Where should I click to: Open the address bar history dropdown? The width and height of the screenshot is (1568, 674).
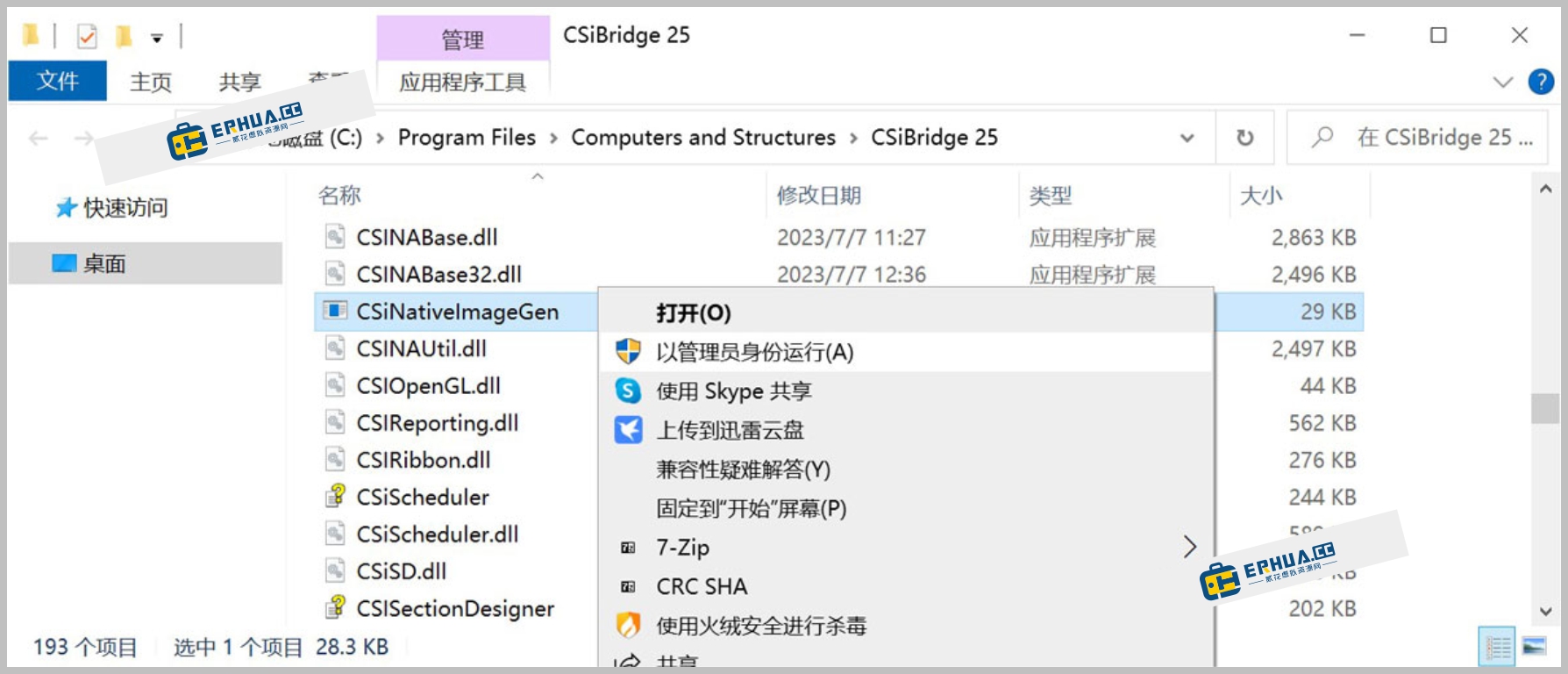click(1187, 138)
